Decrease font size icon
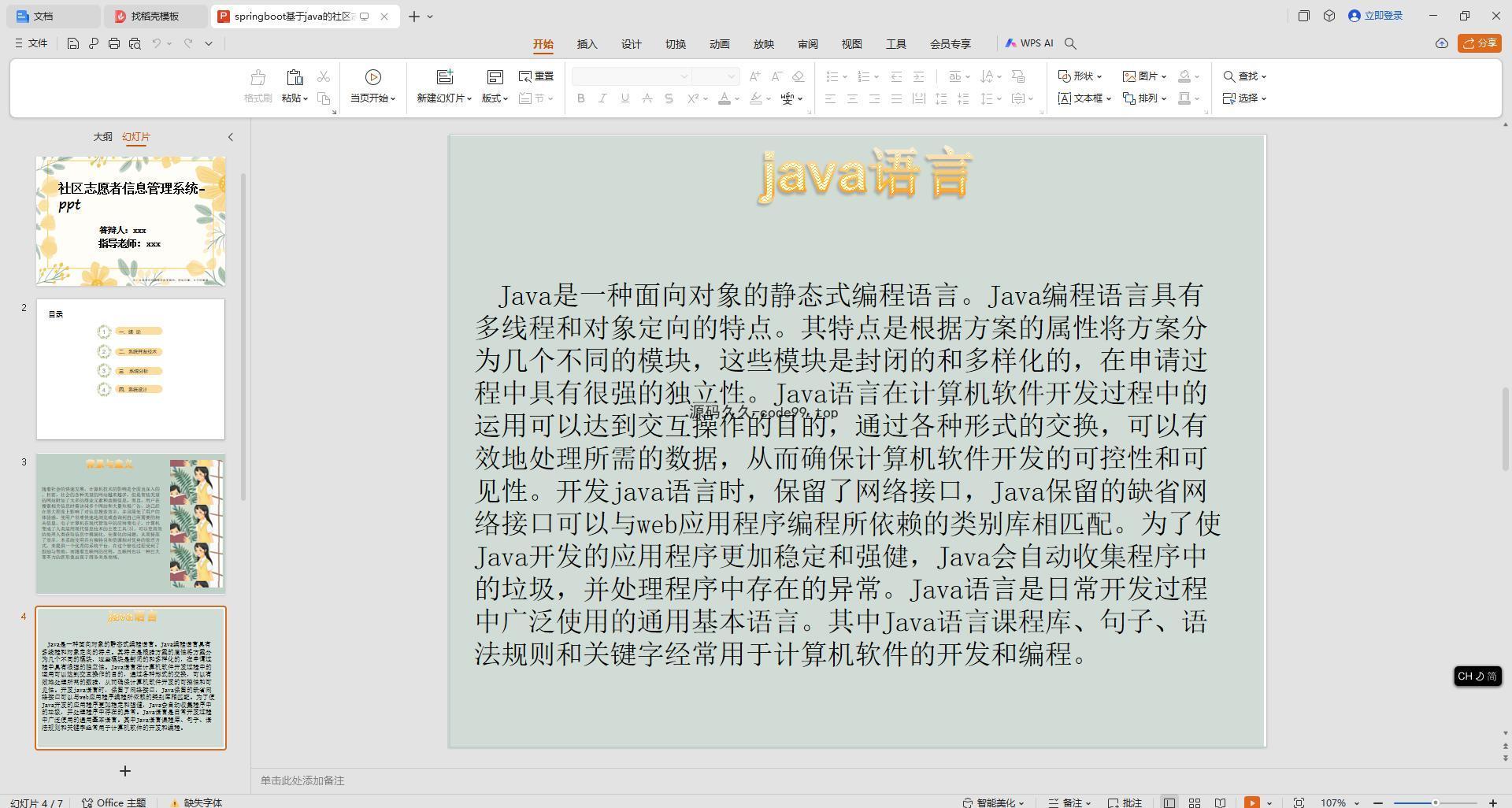The height and width of the screenshot is (808, 1512). (776, 76)
